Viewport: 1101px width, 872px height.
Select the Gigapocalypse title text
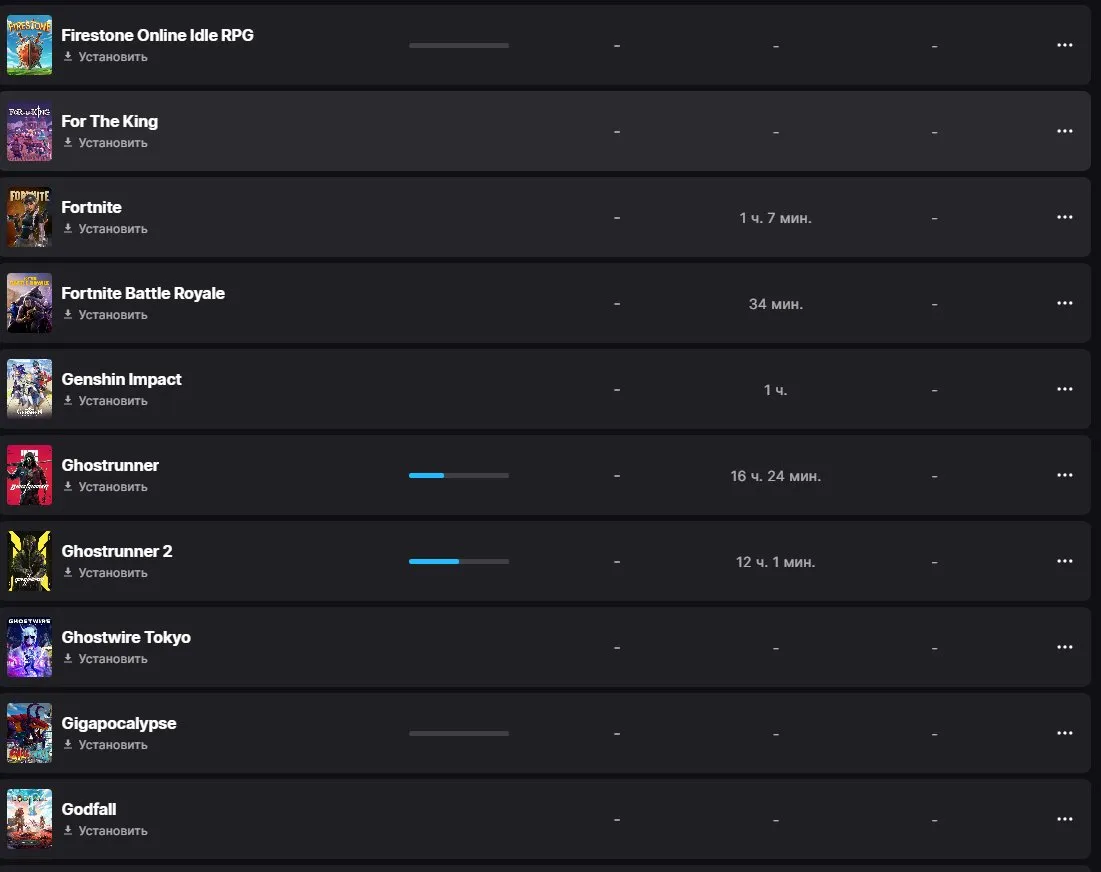119,723
